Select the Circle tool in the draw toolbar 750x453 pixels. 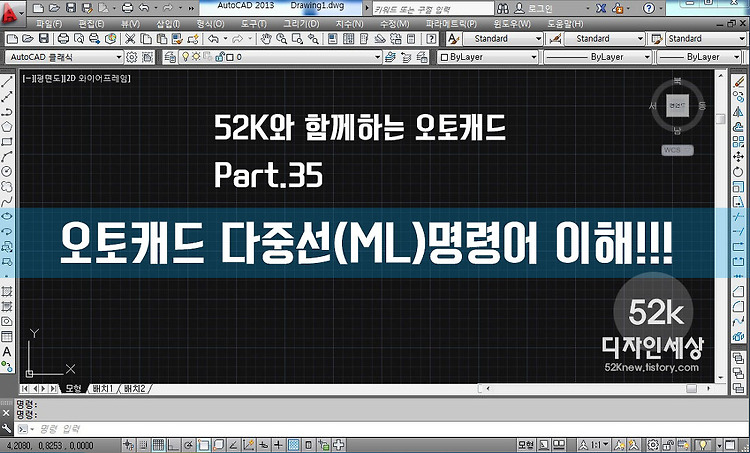(7, 171)
